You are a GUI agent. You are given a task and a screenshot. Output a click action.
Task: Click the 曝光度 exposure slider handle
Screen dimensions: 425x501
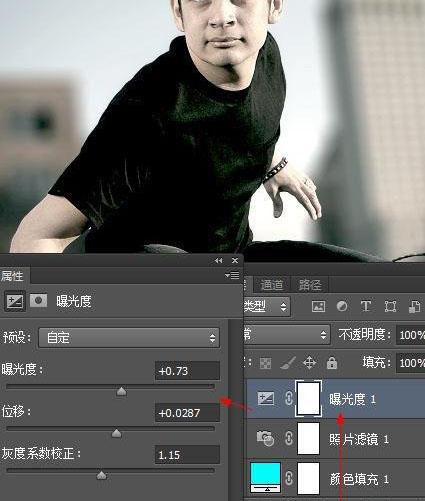[x=121, y=391]
